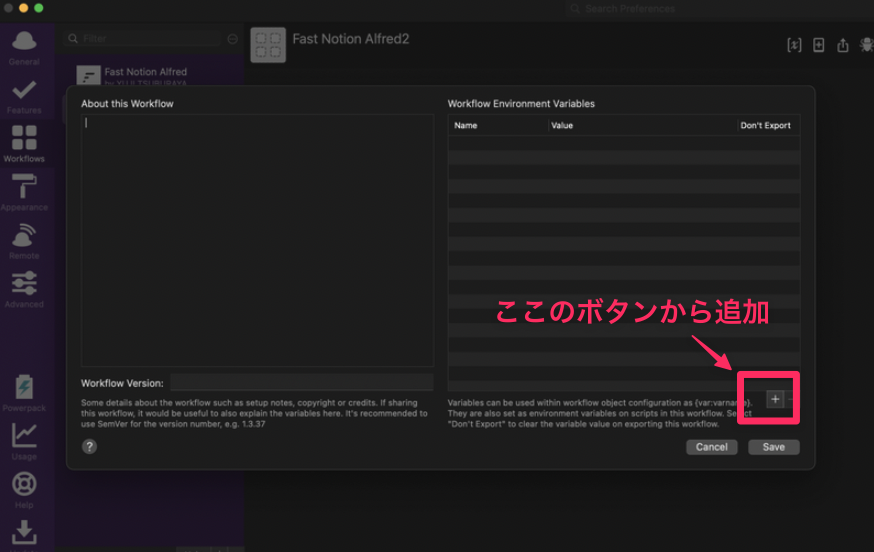Open the Powerpack tab
This screenshot has height=552, width=874.
pyautogui.click(x=24, y=393)
